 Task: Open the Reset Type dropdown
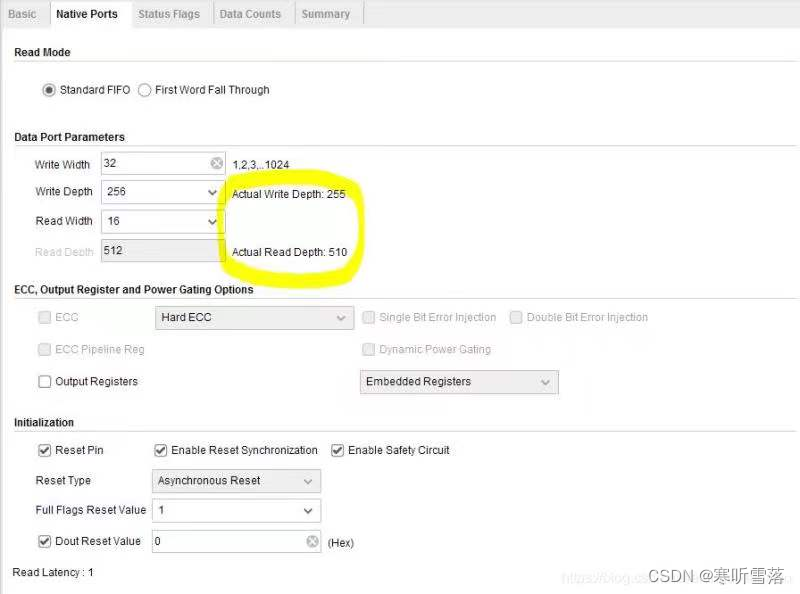(x=236, y=481)
